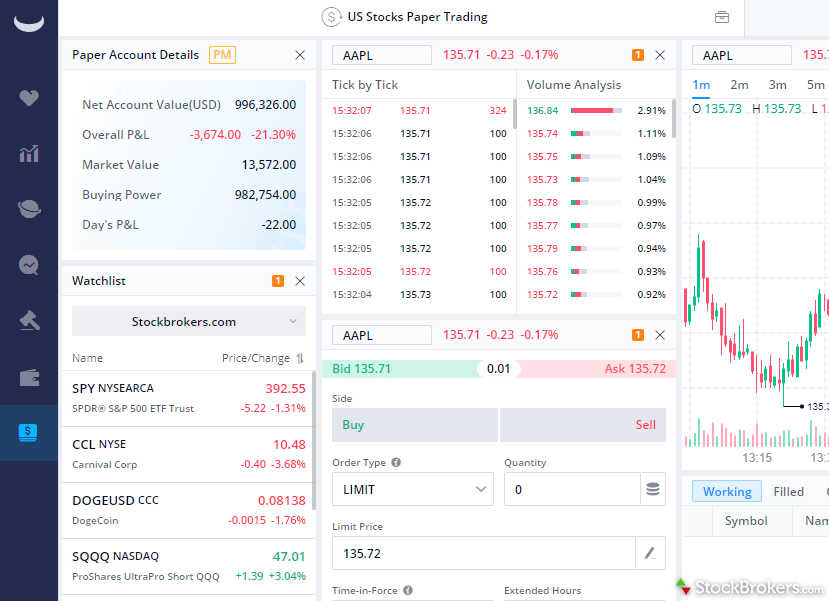Screen dimensions: 829x601
Task: Click AAPL symbol field in tick panel
Action: (x=382, y=55)
